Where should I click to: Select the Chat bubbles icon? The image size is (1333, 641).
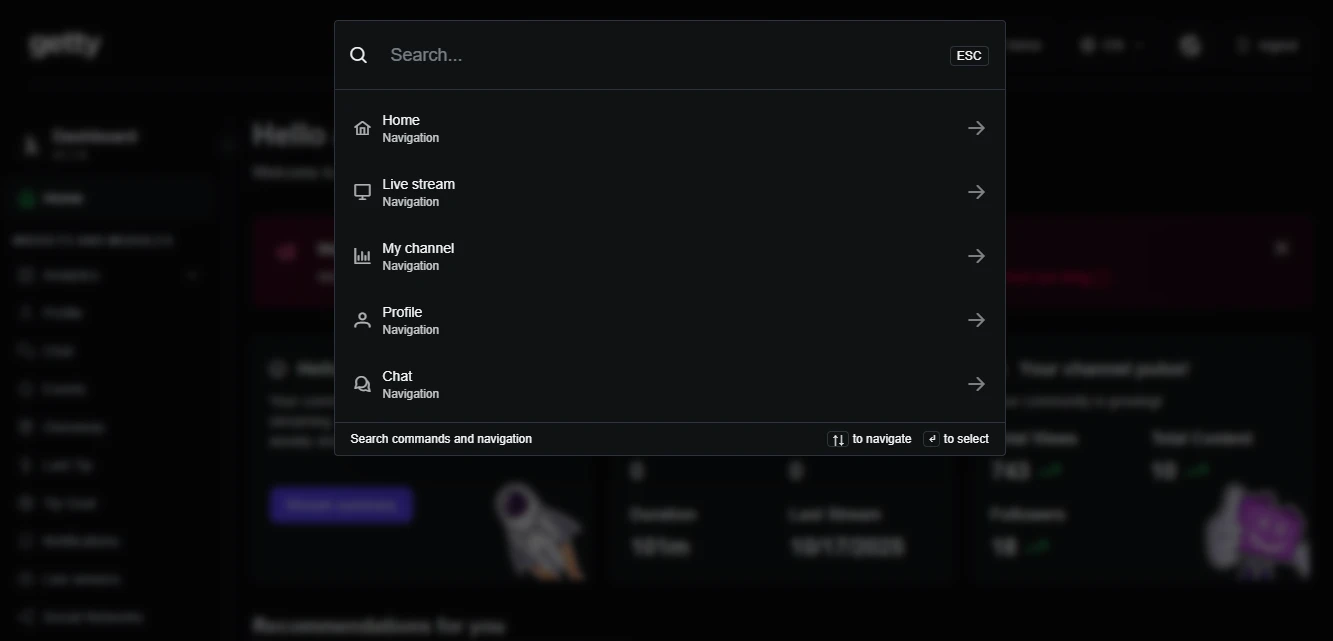(x=363, y=384)
